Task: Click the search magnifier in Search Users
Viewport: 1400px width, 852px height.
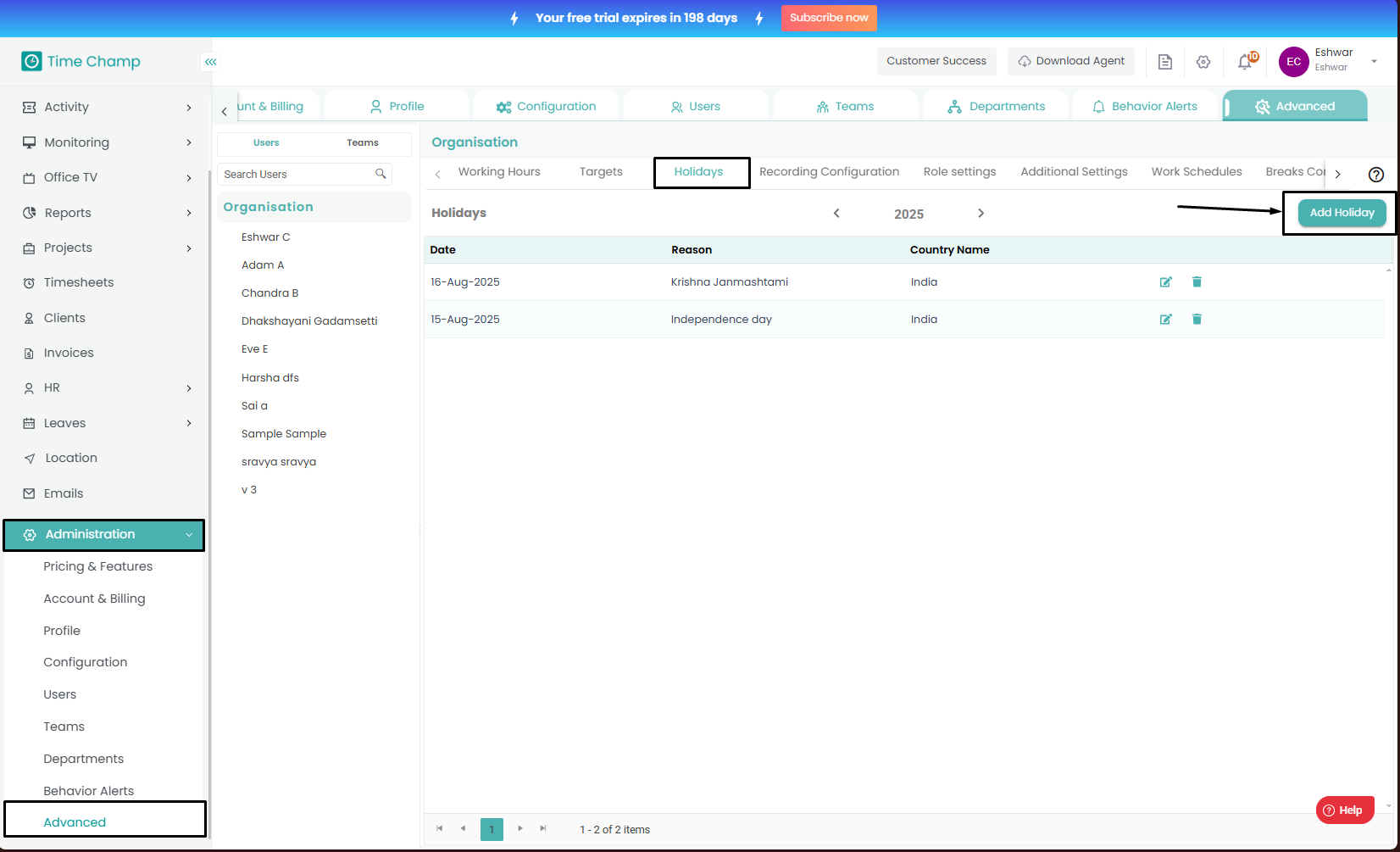Action: pyautogui.click(x=381, y=175)
